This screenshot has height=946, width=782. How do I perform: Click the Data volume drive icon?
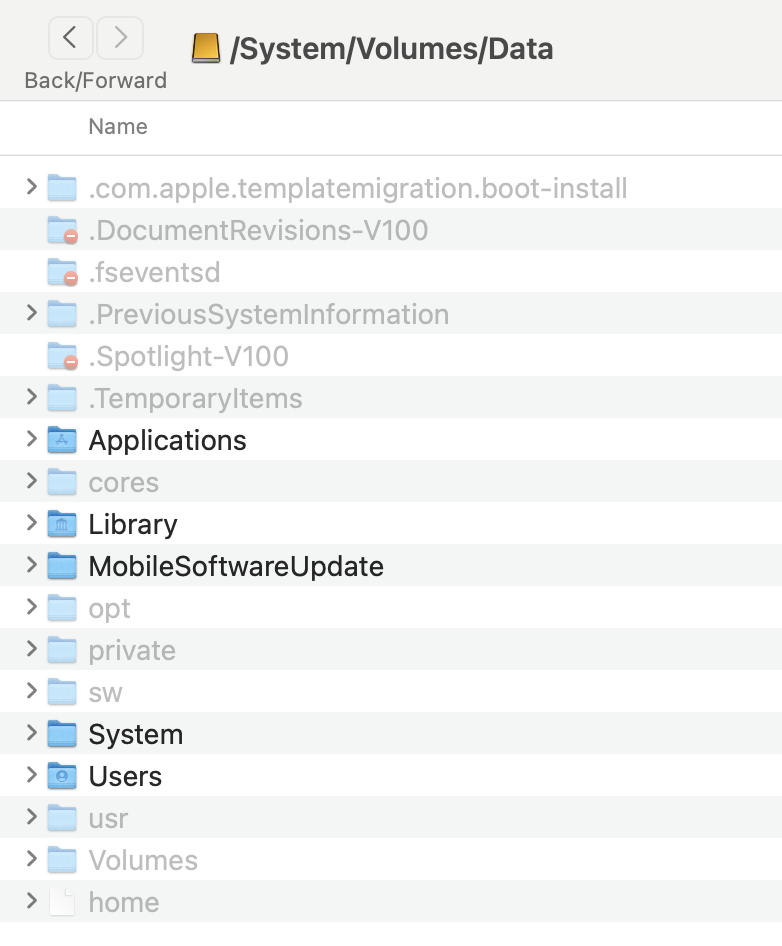tap(206, 48)
